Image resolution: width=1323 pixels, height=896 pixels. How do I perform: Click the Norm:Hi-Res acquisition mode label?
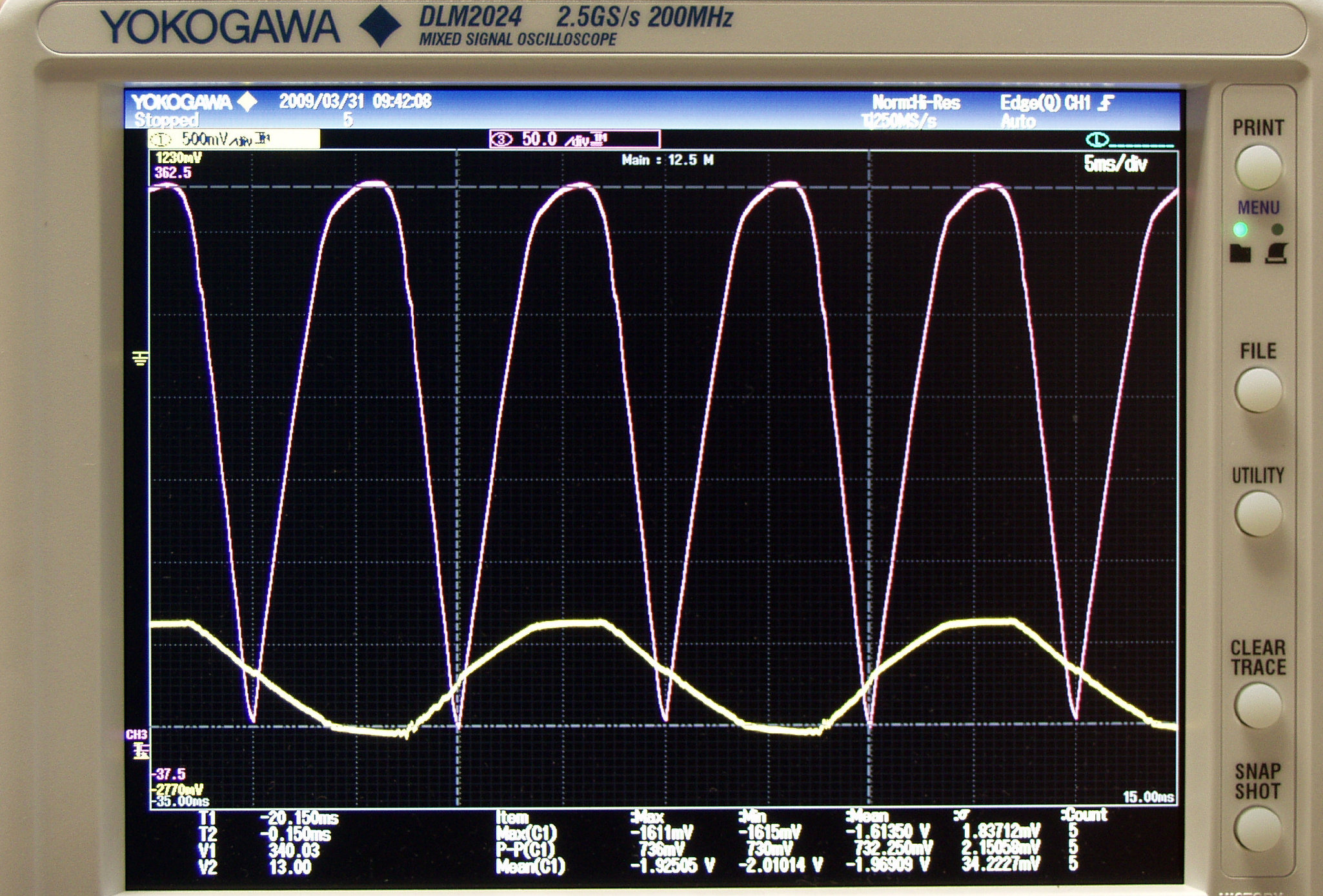tap(916, 103)
